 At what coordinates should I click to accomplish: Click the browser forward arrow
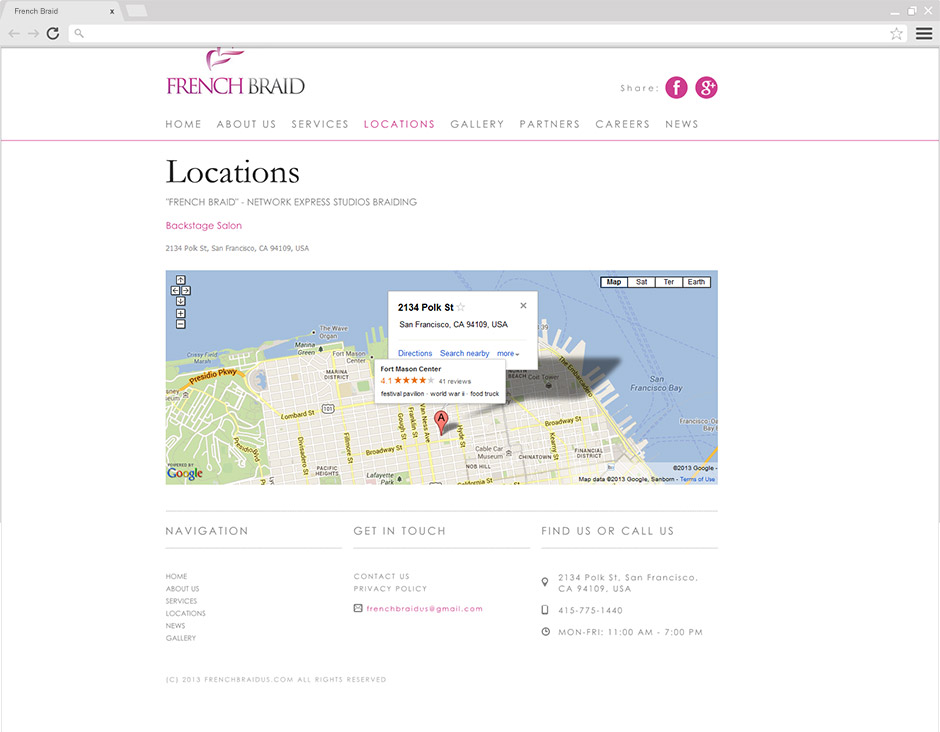34,34
